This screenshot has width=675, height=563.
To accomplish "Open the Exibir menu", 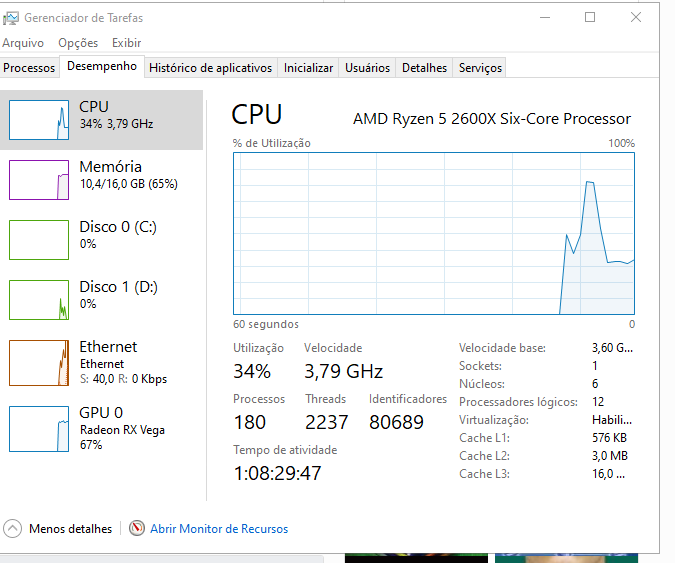I will pyautogui.click(x=127, y=43).
